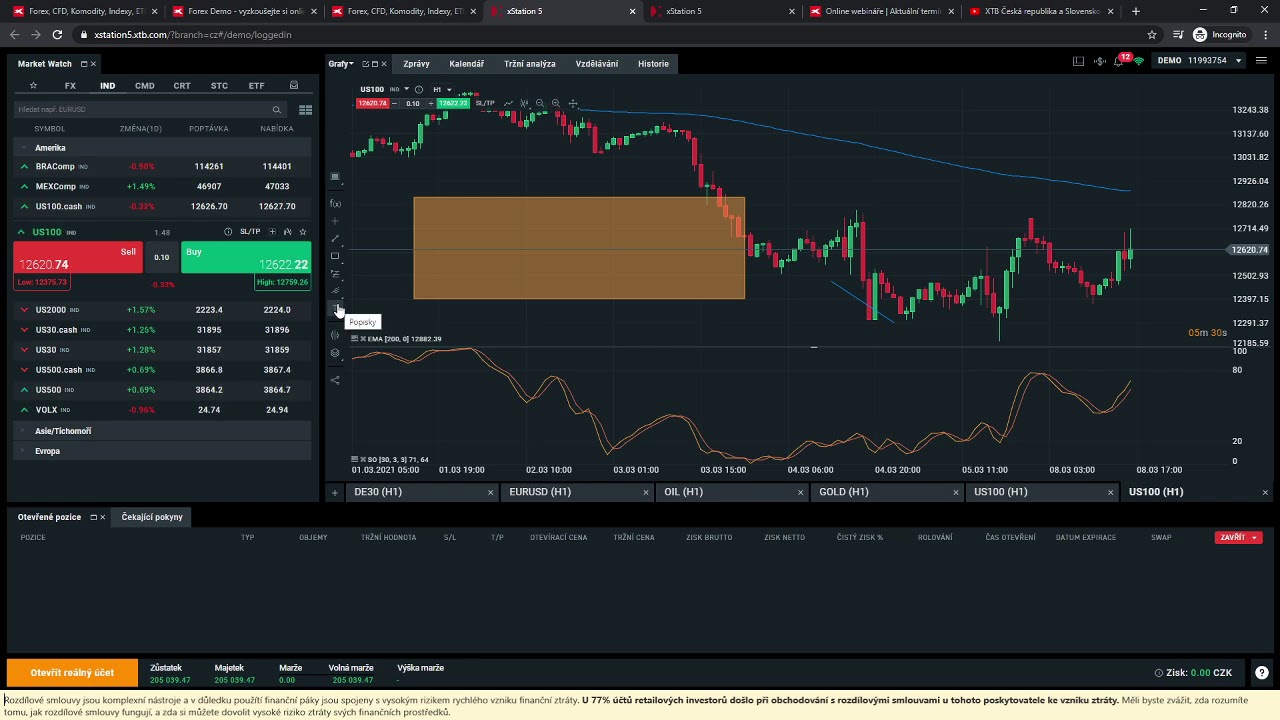Click the search magnifier in Market Watch
The height and width of the screenshot is (720, 1280).
(277, 110)
